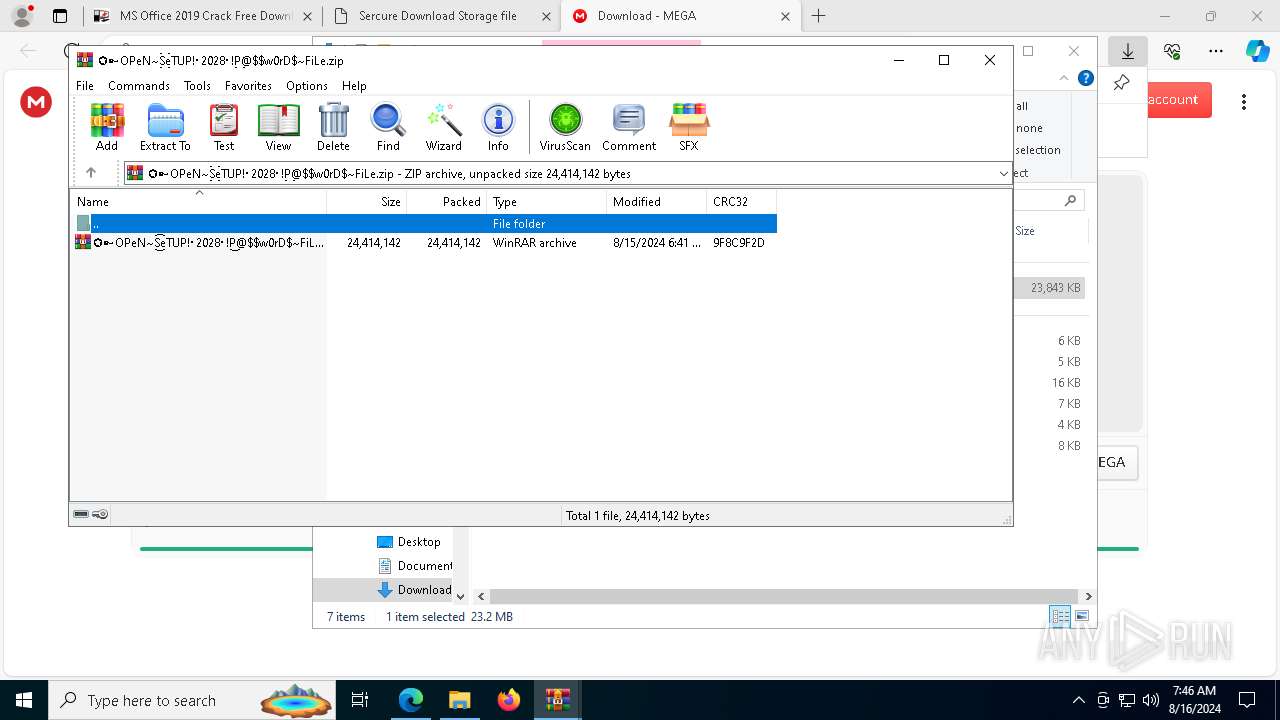
Task: Open the View tool in WinRAR
Action: point(278,127)
